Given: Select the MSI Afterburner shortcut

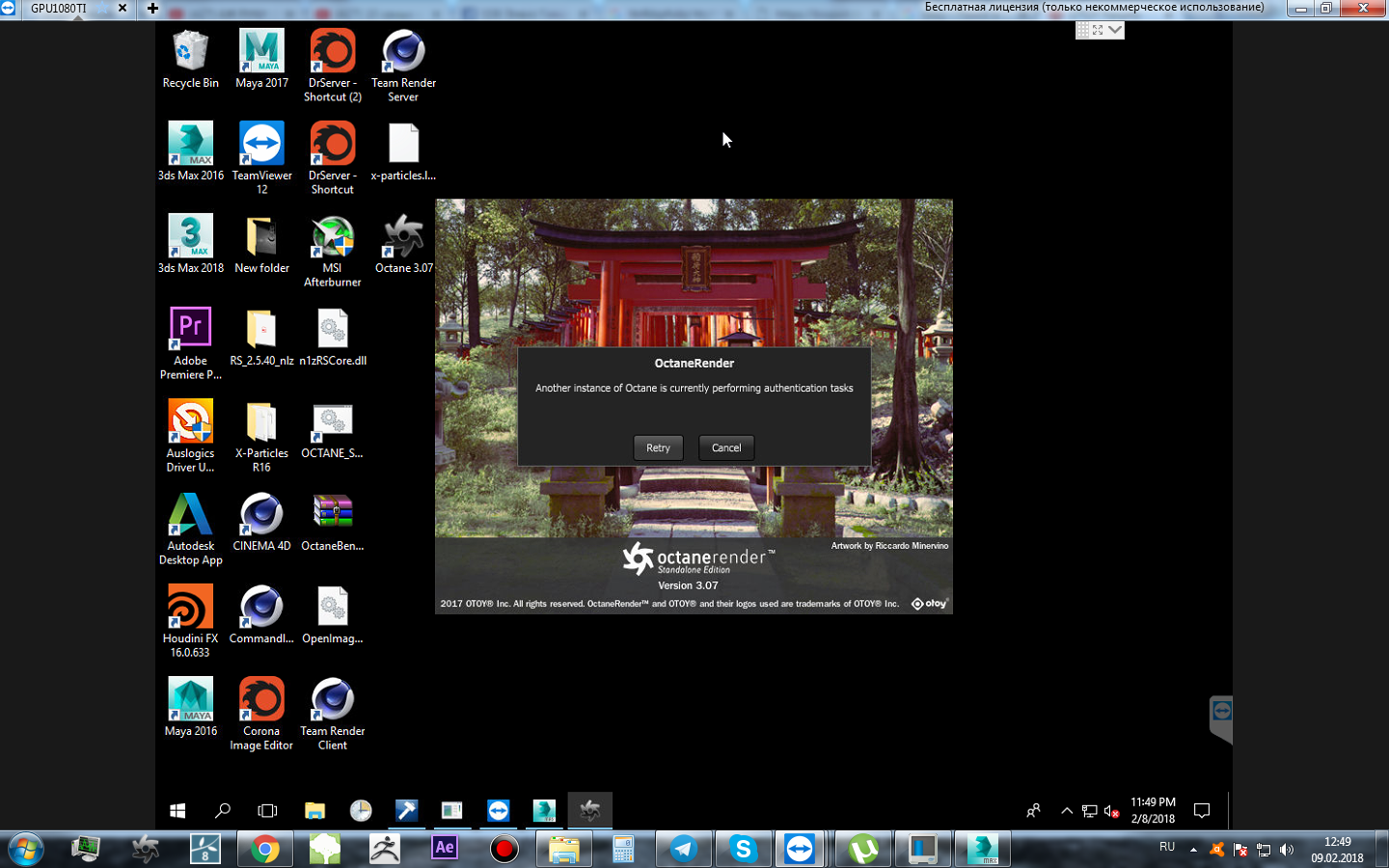Looking at the screenshot, I should coord(333,251).
